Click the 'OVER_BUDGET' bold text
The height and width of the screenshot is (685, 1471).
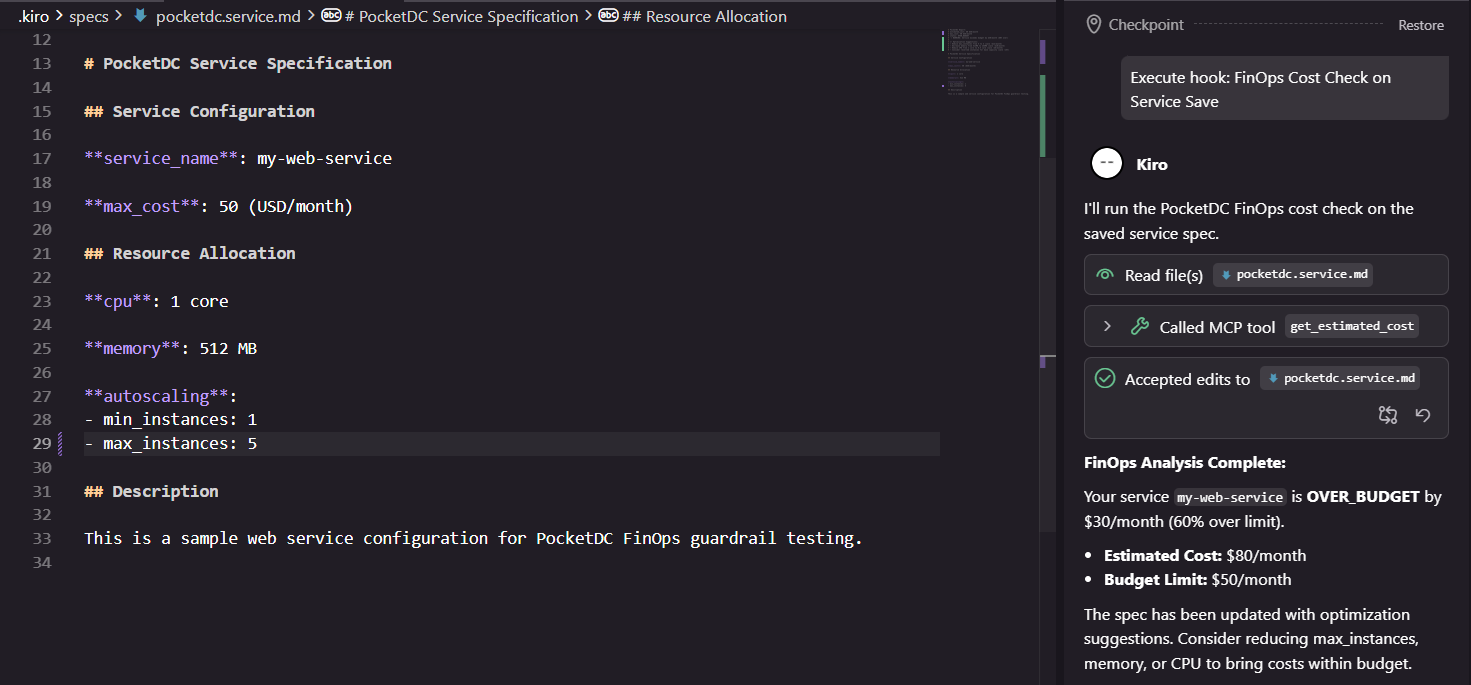coord(1363,496)
